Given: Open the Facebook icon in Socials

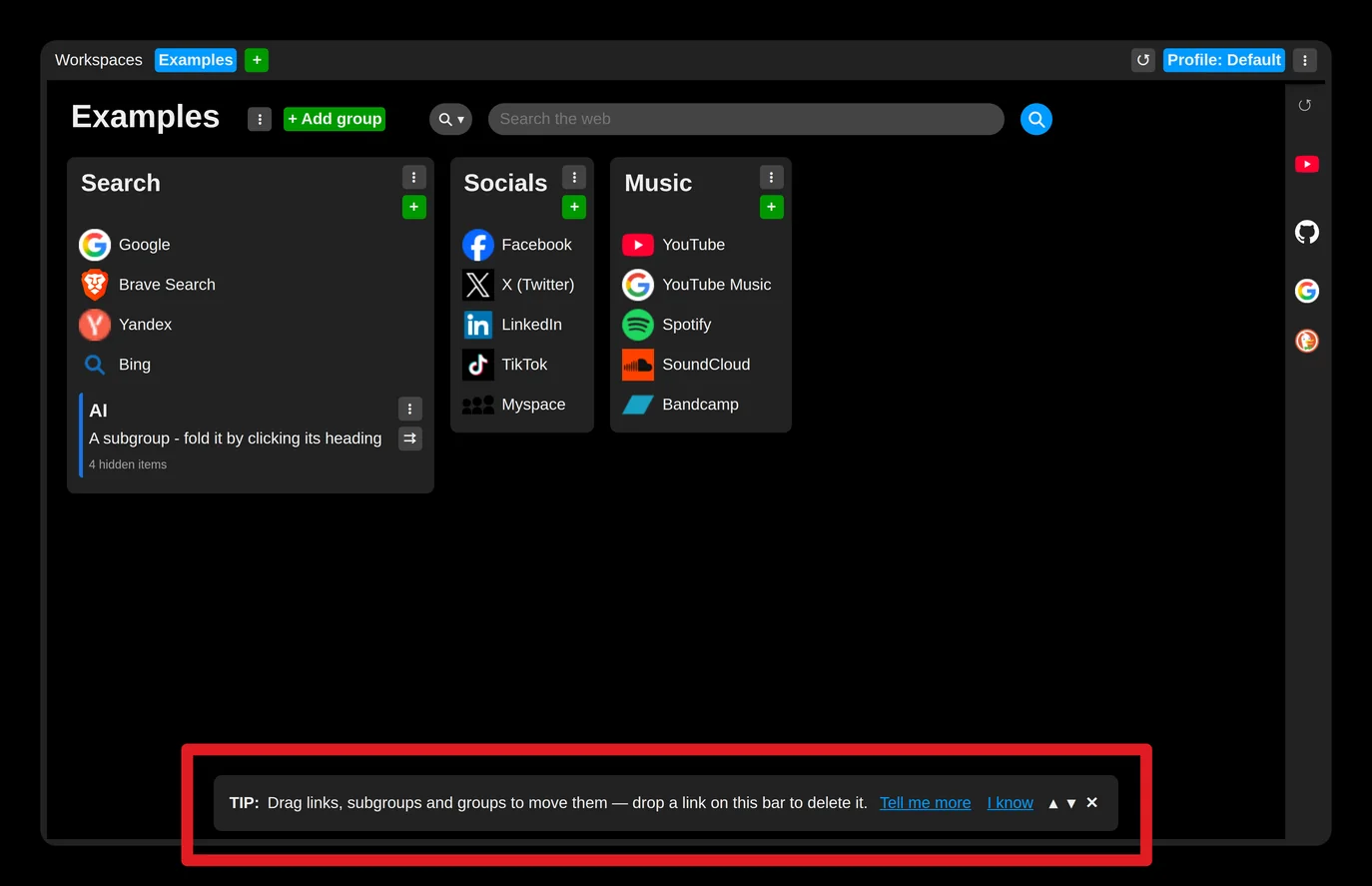Looking at the screenshot, I should [478, 245].
